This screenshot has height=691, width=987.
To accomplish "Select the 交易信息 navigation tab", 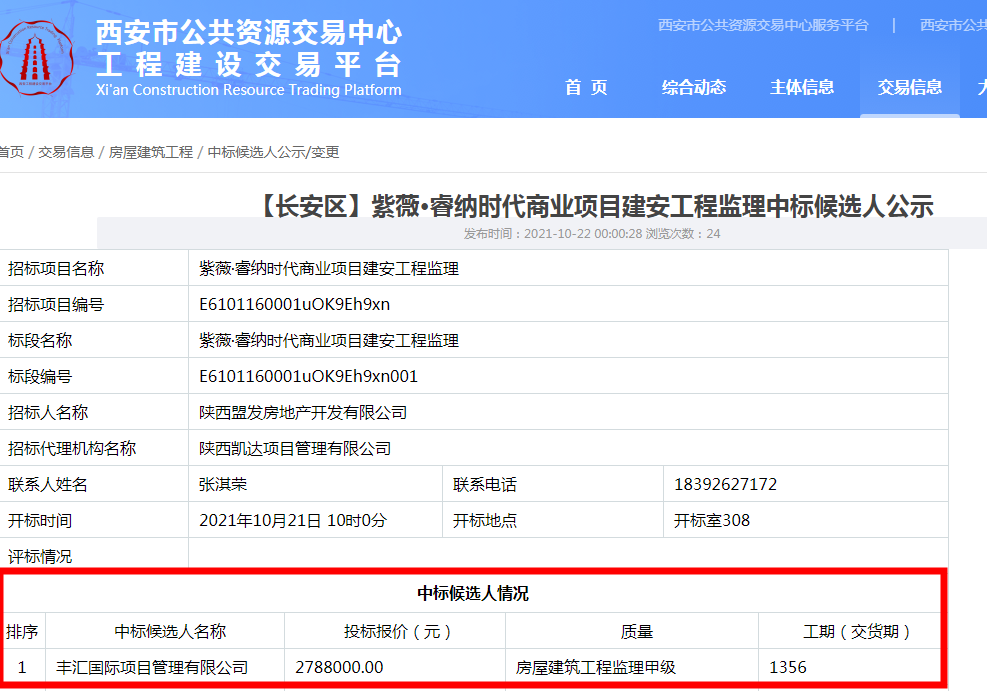I will (x=910, y=87).
